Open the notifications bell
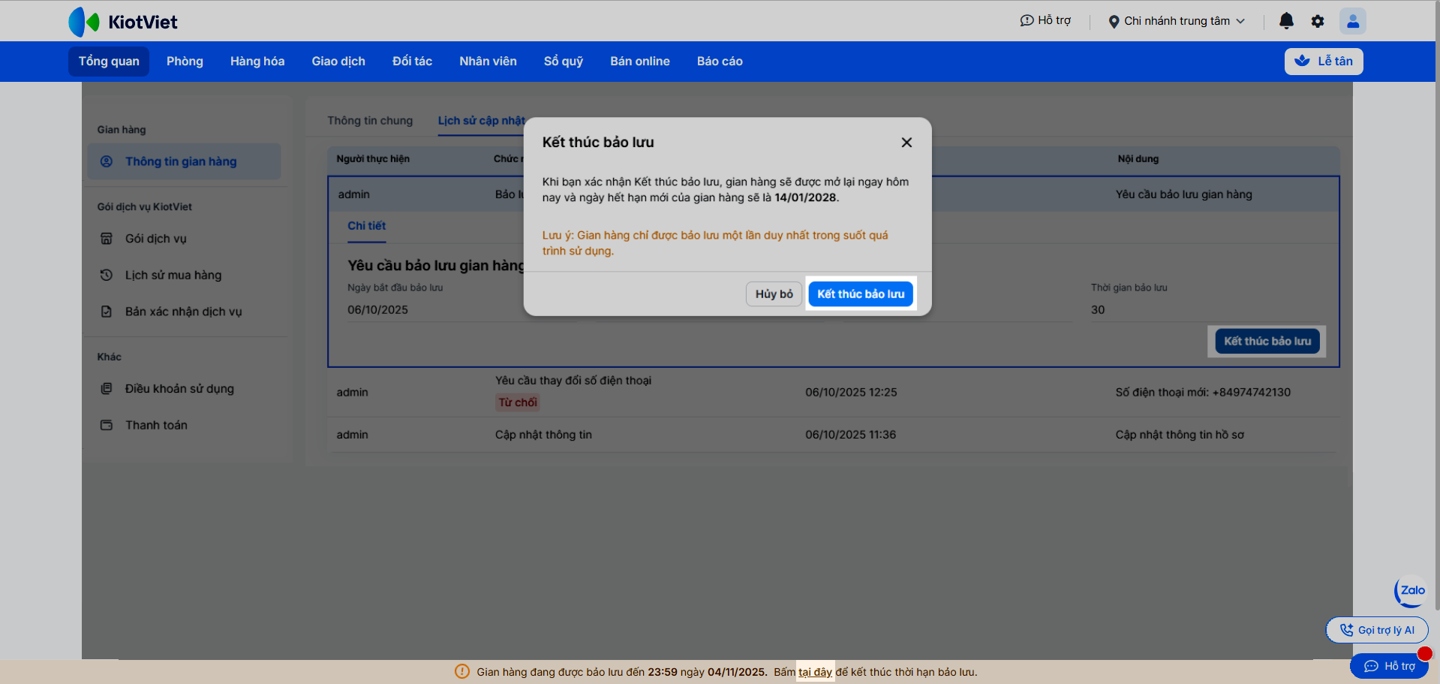The height and width of the screenshot is (684, 1440). [1287, 21]
